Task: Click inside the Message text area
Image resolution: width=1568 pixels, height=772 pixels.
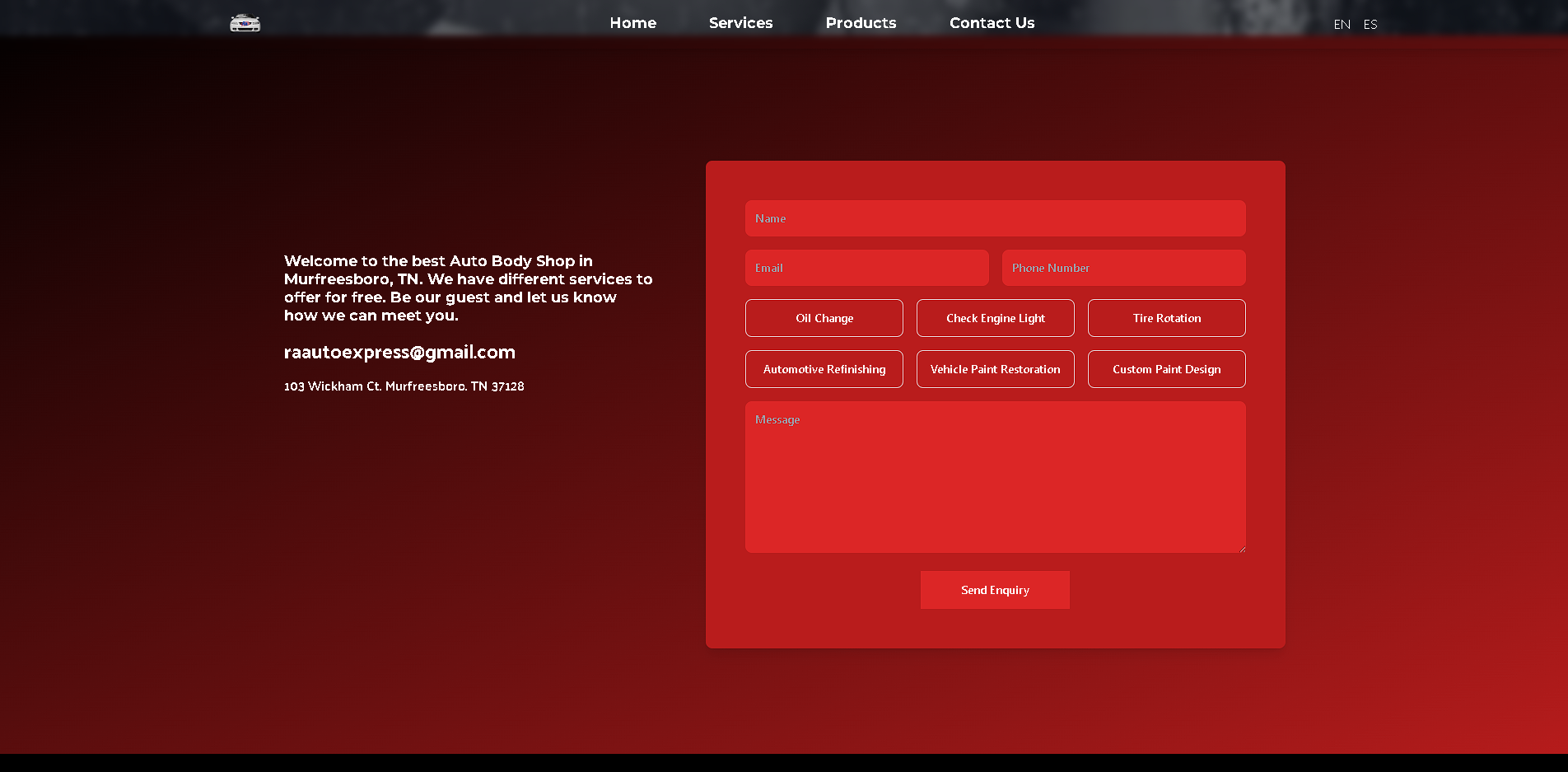Action: [995, 478]
